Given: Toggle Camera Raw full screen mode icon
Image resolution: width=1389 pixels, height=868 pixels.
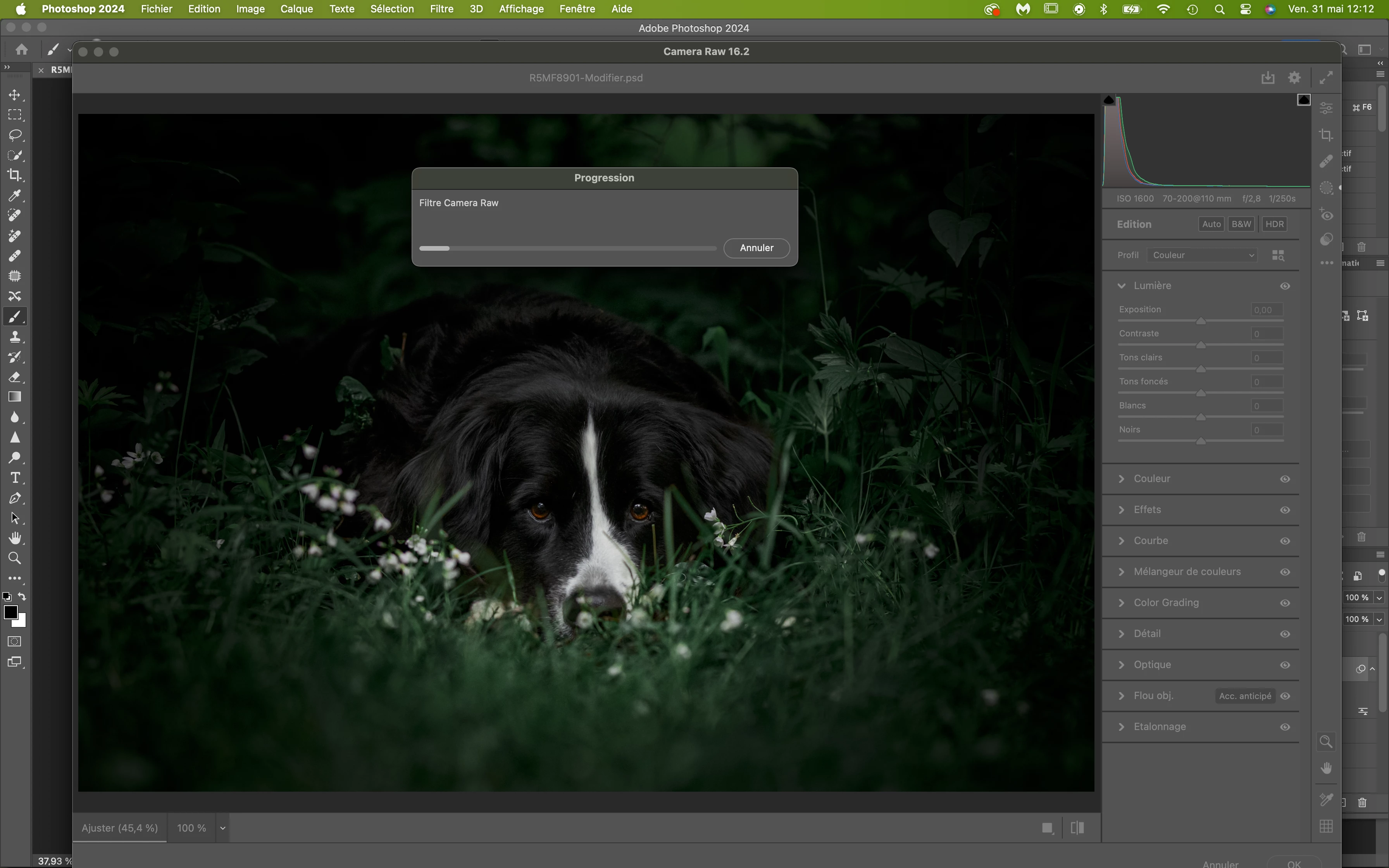Looking at the screenshot, I should pyautogui.click(x=1326, y=77).
